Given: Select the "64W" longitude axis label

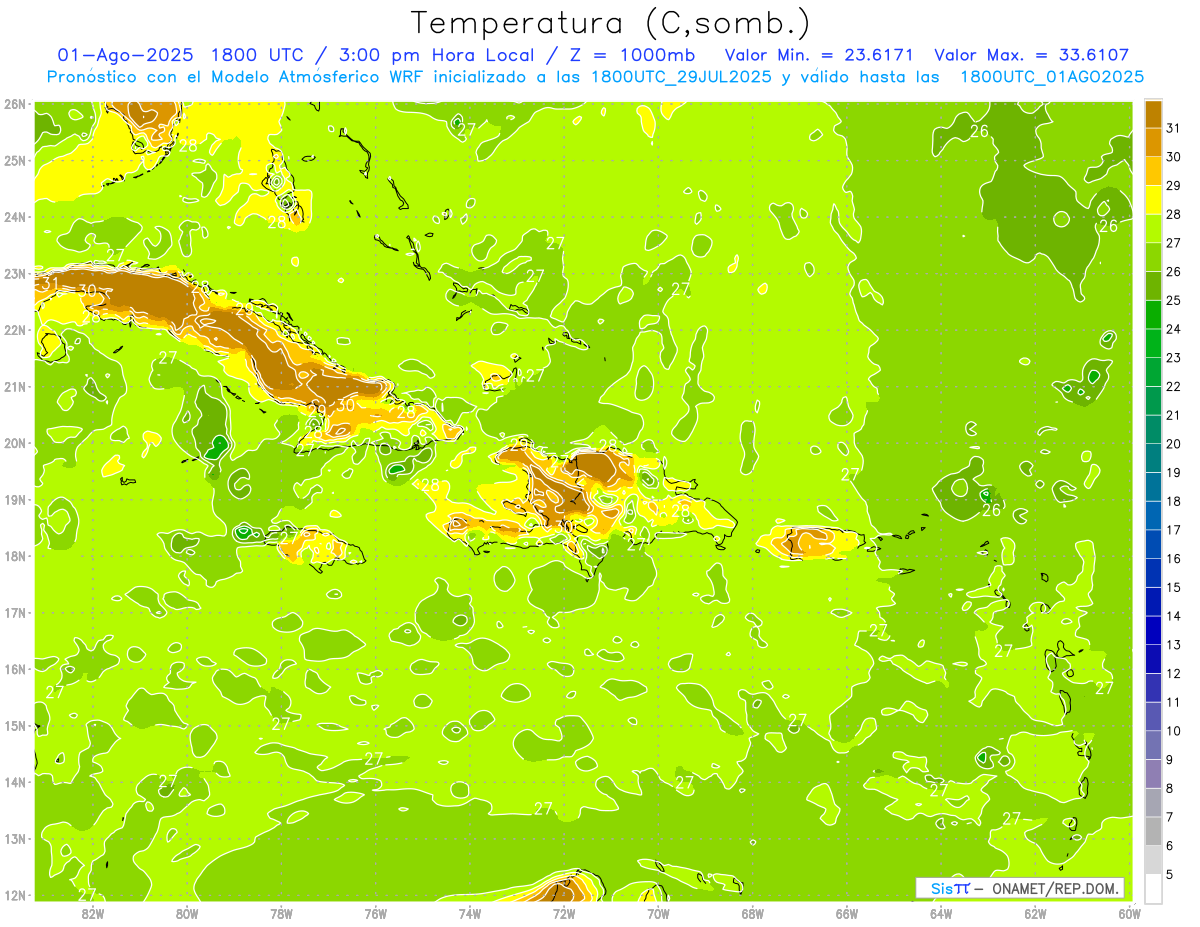Looking at the screenshot, I should click(941, 913).
